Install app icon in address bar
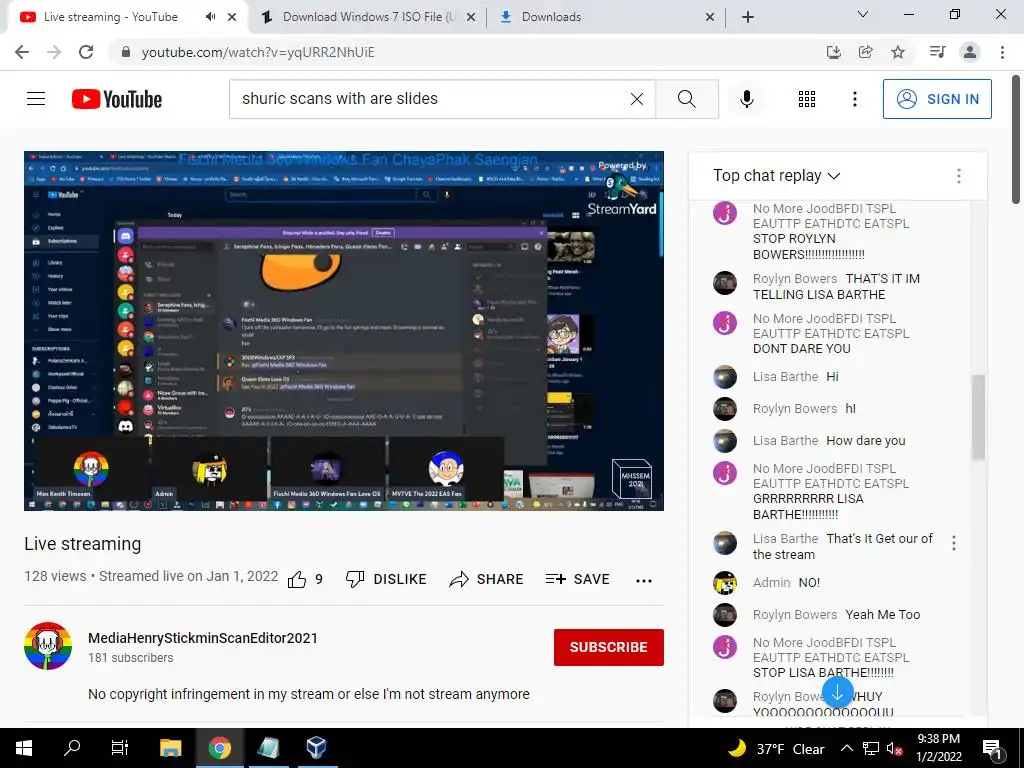This screenshot has height=768, width=1024. tap(833, 52)
